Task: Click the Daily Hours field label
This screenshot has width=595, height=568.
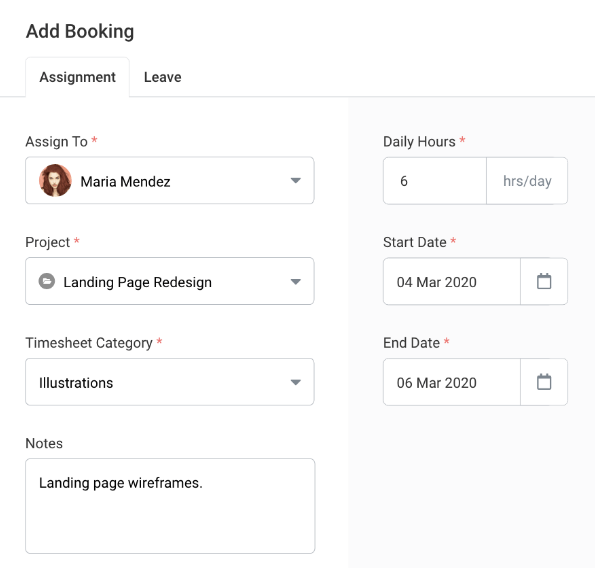Action: click(x=419, y=142)
